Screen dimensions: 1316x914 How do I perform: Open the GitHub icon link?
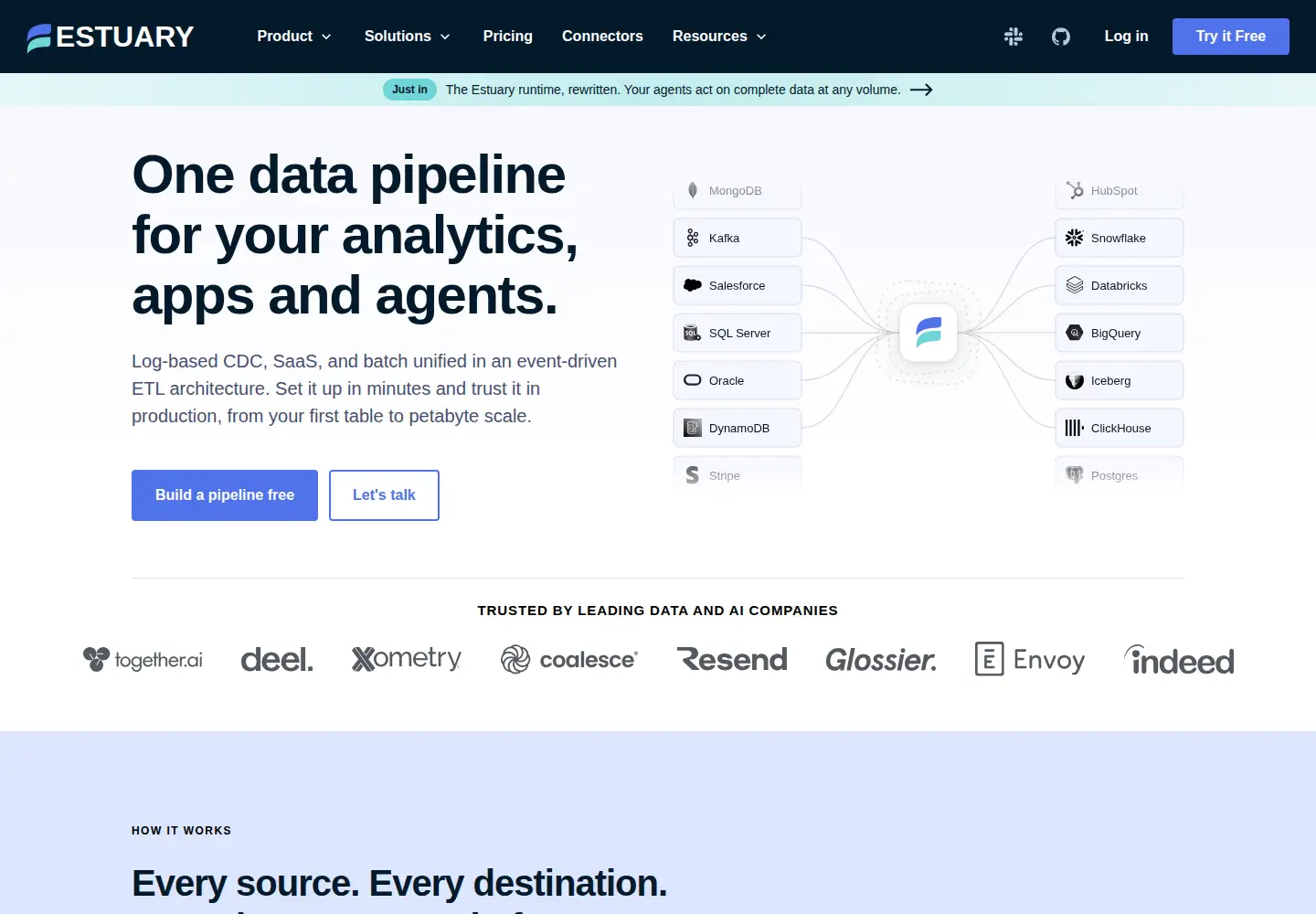1061,37
